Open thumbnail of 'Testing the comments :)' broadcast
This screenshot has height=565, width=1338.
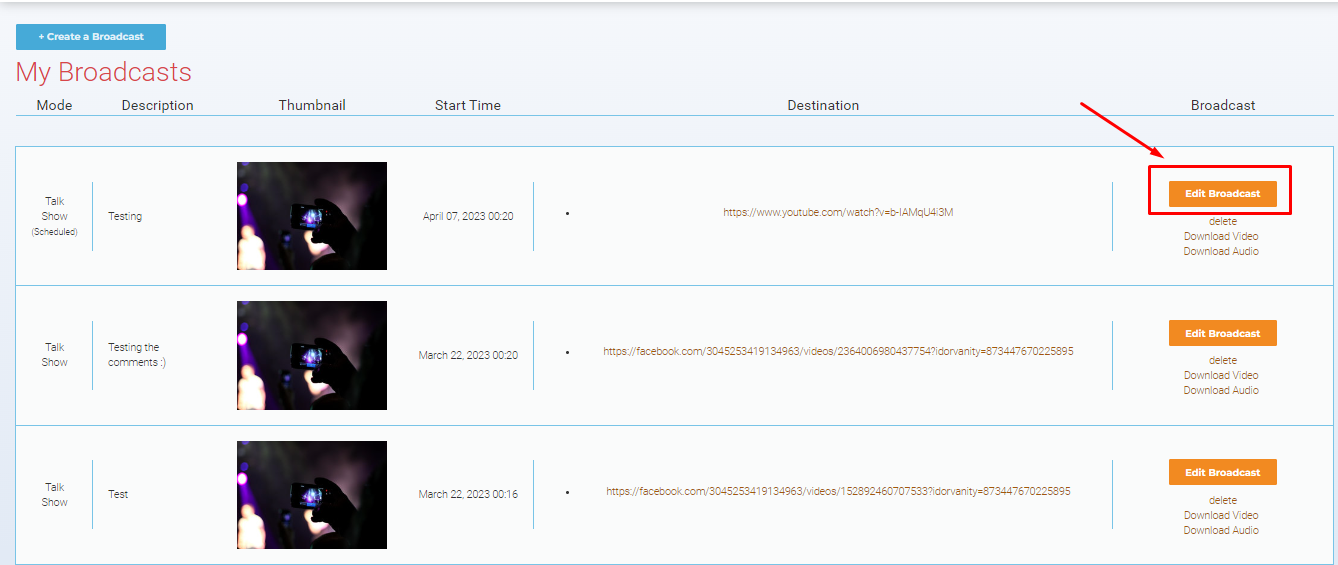(x=312, y=355)
